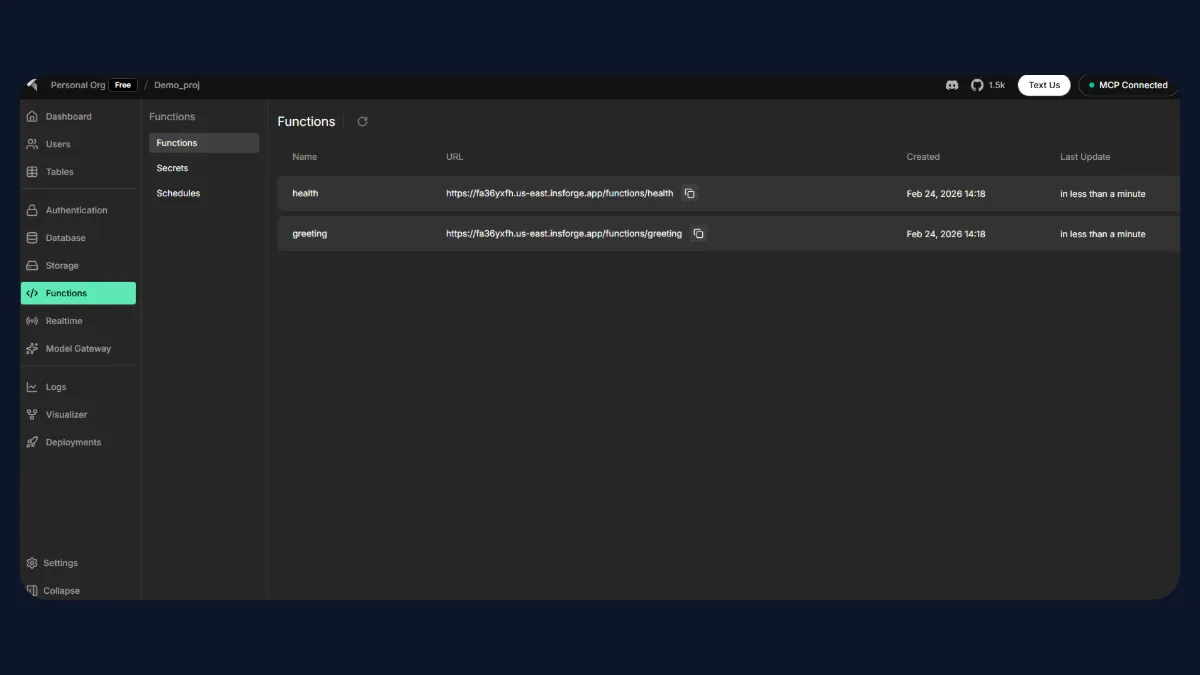Select the Storage icon
Viewport: 1200px width, 675px height.
[32, 265]
